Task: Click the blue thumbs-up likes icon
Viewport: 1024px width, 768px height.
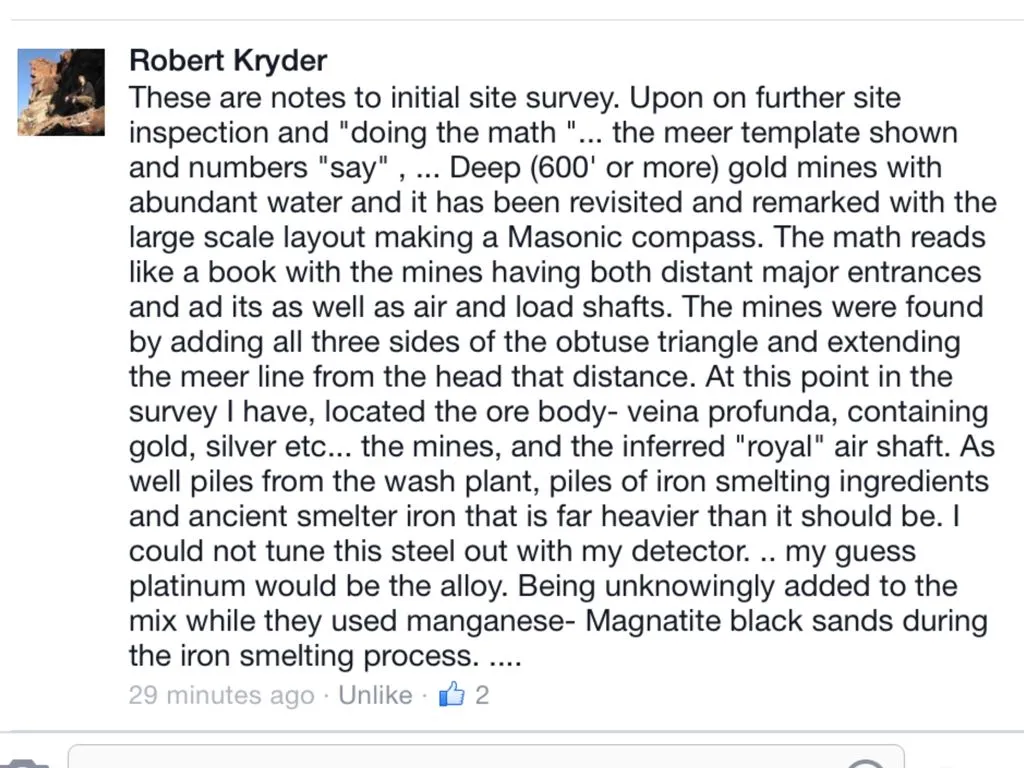Action: click(x=451, y=694)
